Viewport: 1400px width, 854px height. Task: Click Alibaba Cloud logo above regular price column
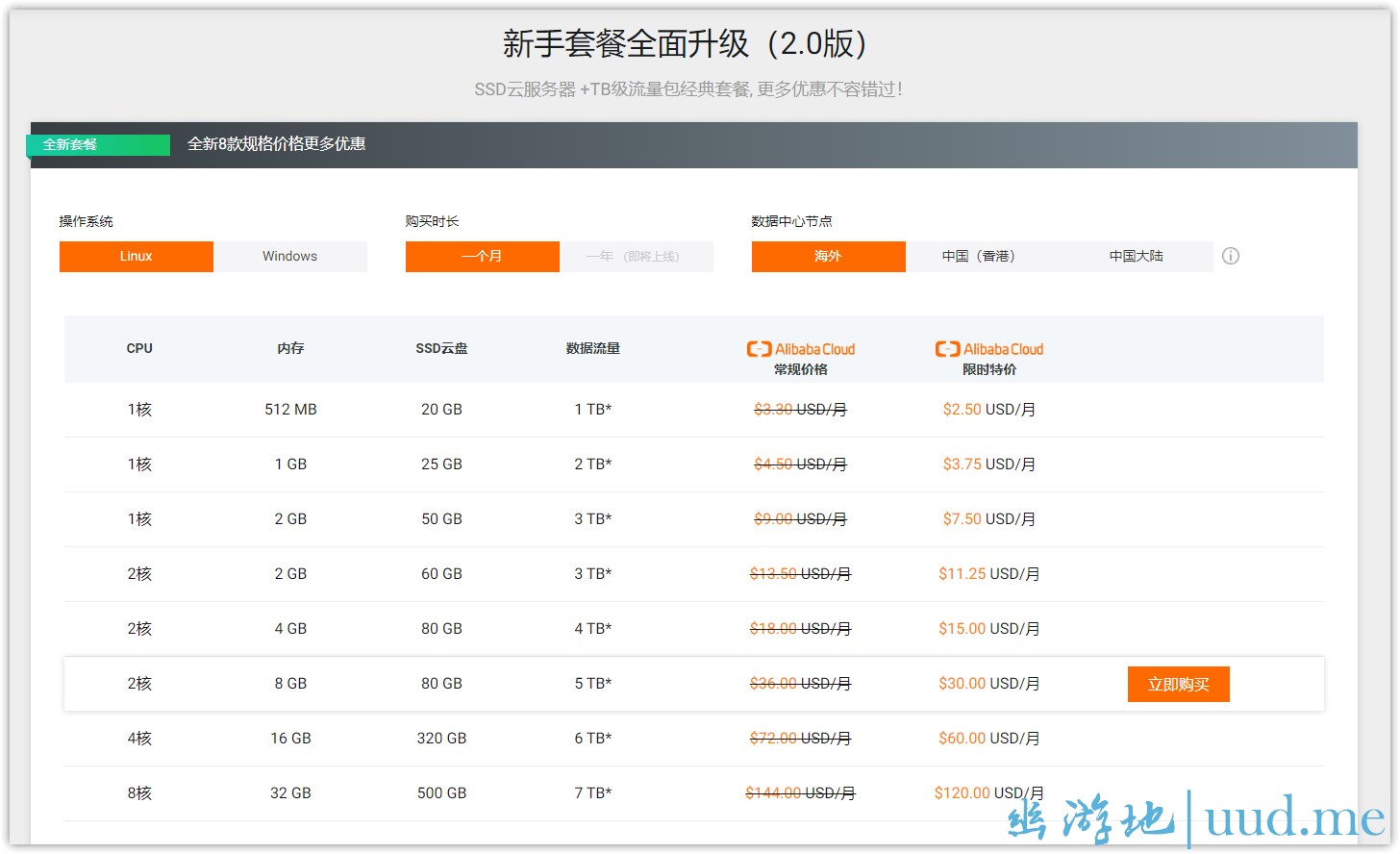click(801, 349)
